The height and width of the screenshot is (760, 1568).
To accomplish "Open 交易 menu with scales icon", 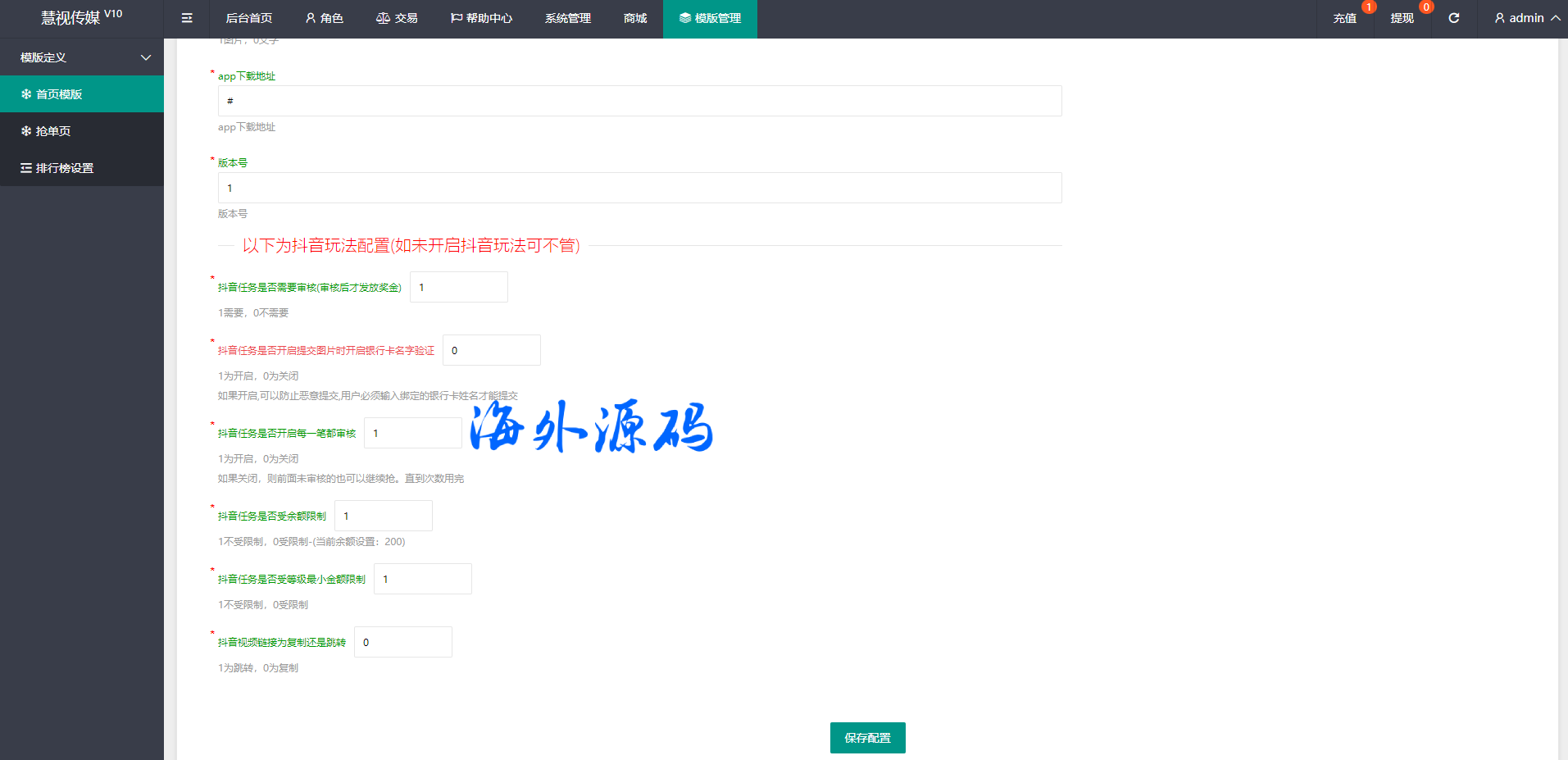I will point(397,18).
